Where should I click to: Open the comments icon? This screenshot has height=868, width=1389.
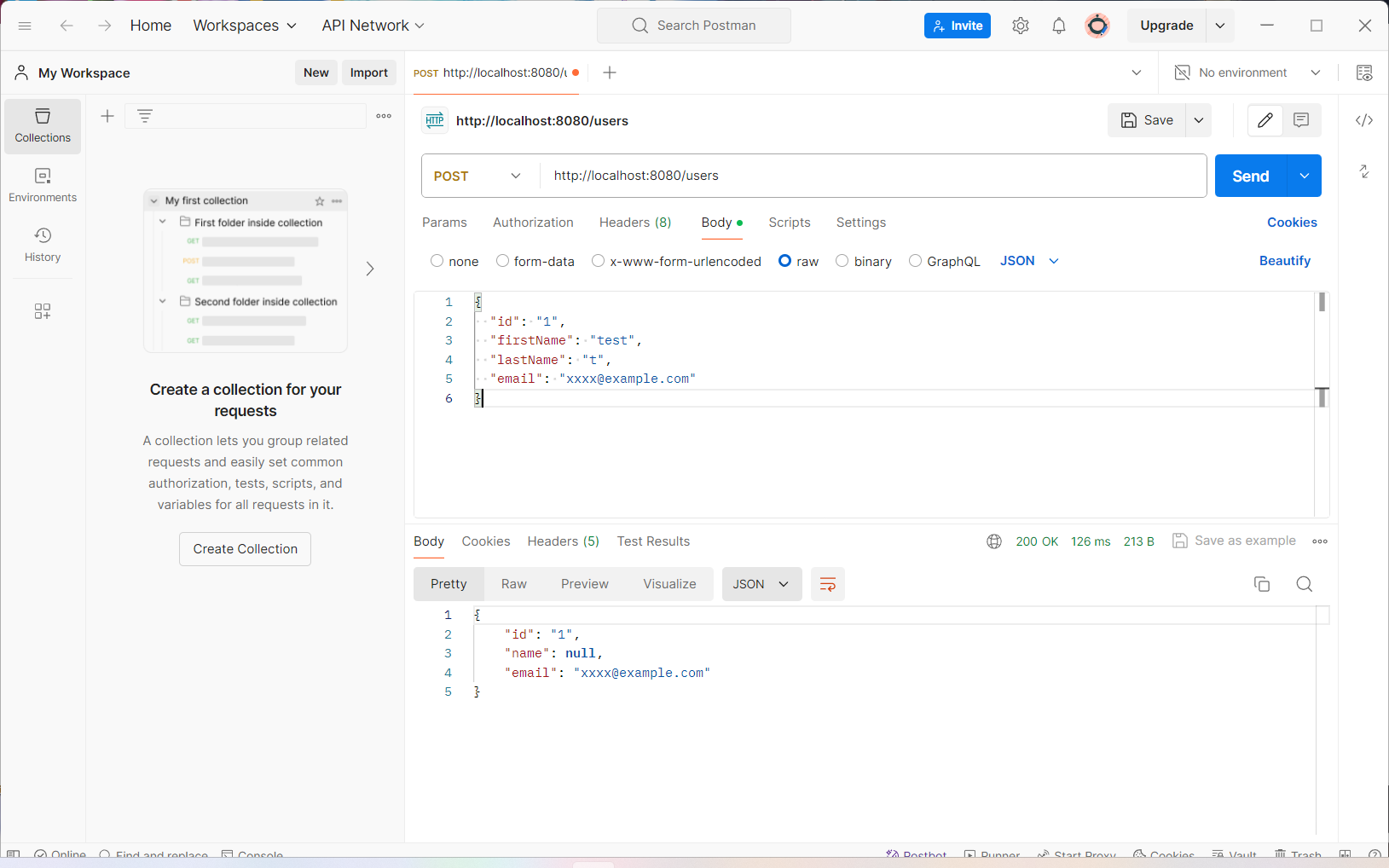pyautogui.click(x=1301, y=120)
